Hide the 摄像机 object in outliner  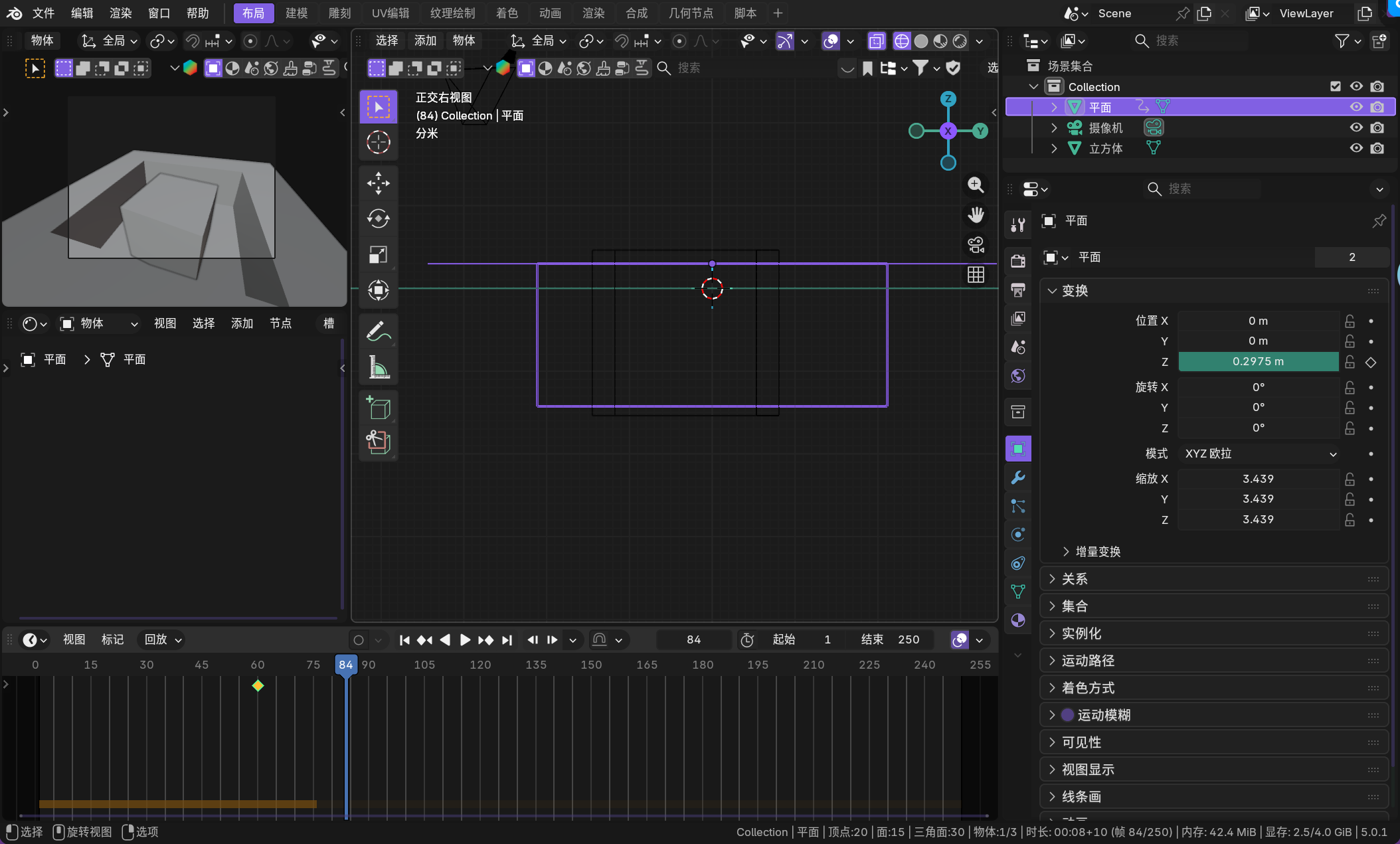[x=1356, y=127]
